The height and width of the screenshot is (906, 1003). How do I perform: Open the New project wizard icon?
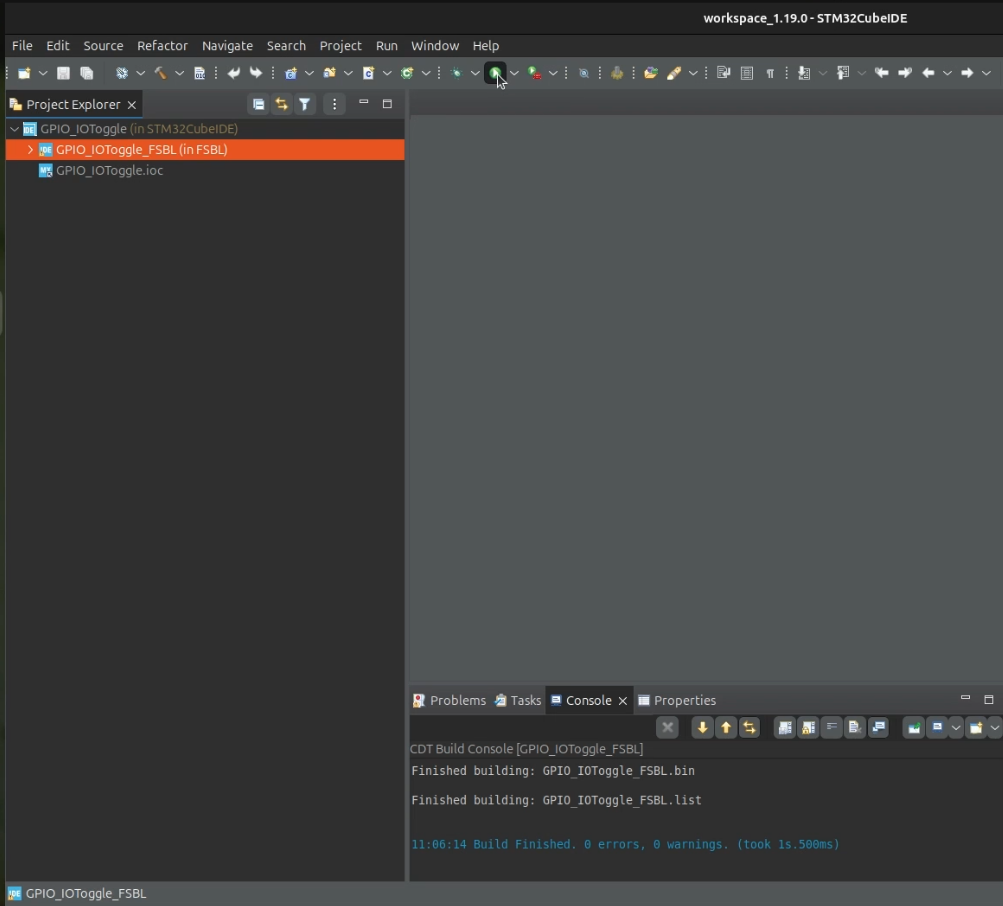pos(25,73)
